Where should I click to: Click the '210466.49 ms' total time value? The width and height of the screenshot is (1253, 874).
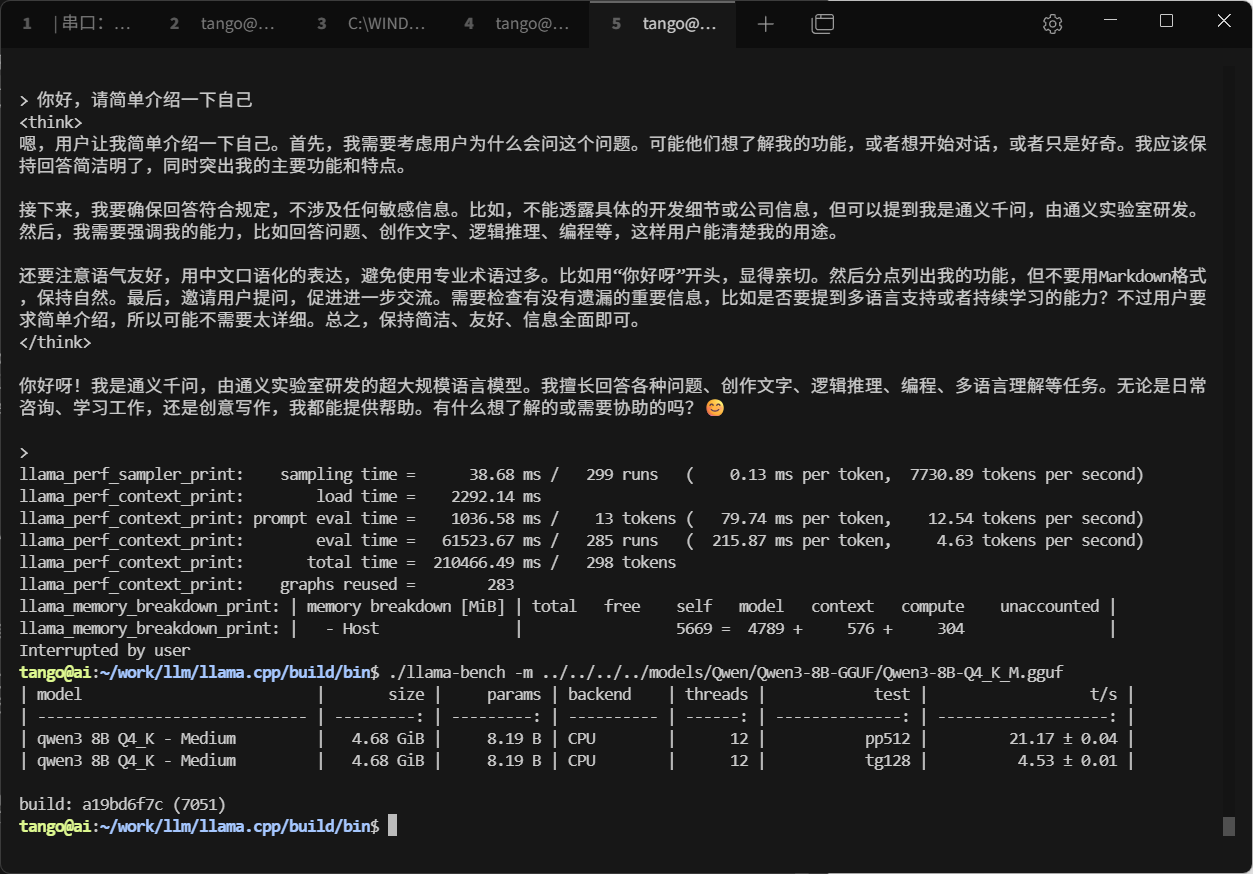click(487, 562)
